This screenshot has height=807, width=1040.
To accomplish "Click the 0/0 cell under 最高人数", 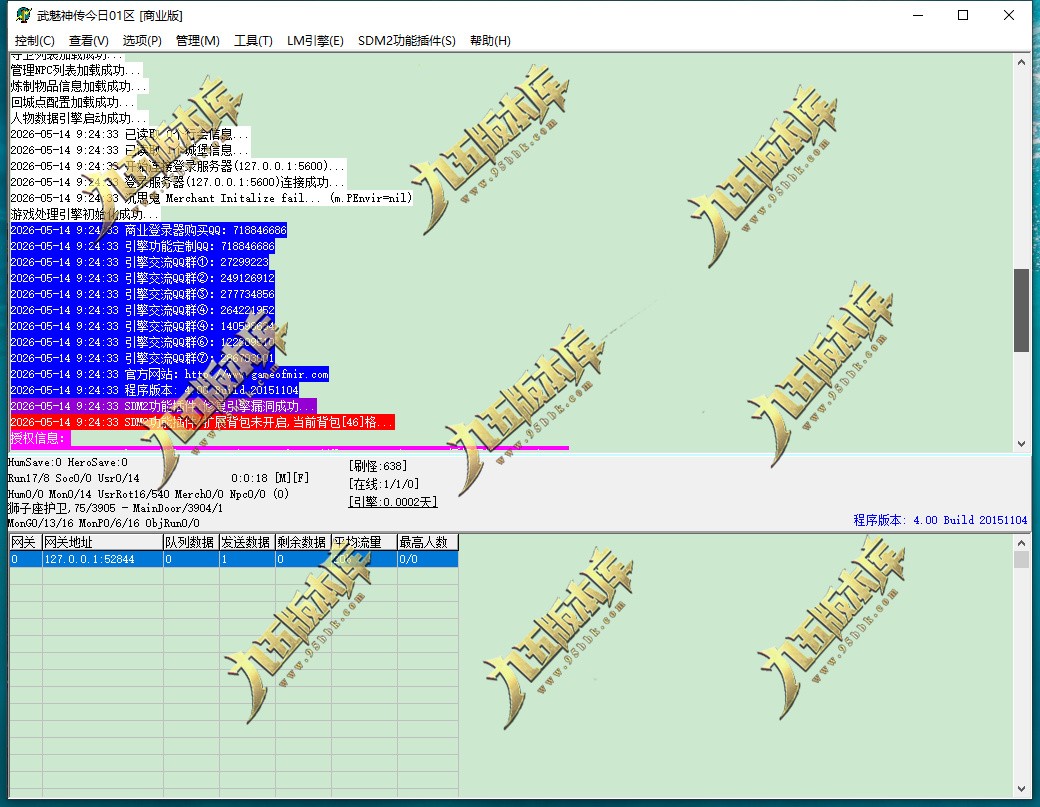I will click(x=428, y=559).
